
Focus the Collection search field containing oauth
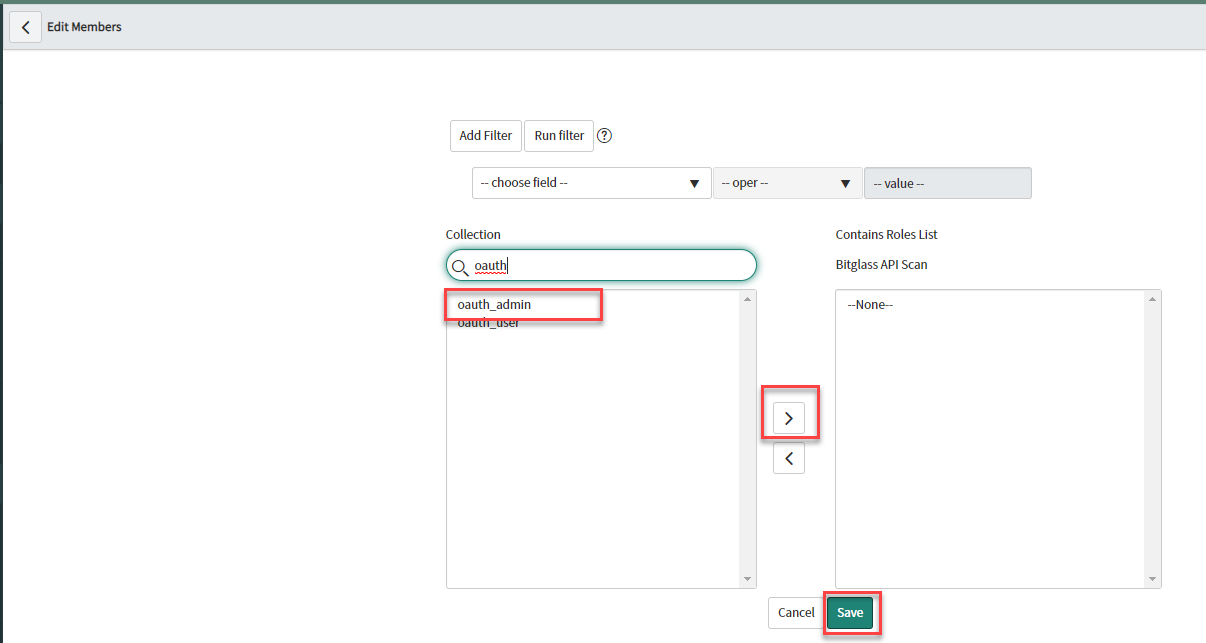click(601, 265)
